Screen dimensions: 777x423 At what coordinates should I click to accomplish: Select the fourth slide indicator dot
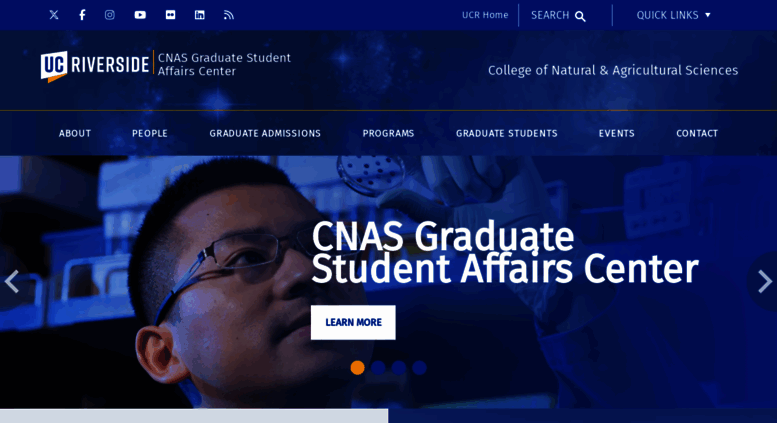pos(419,368)
